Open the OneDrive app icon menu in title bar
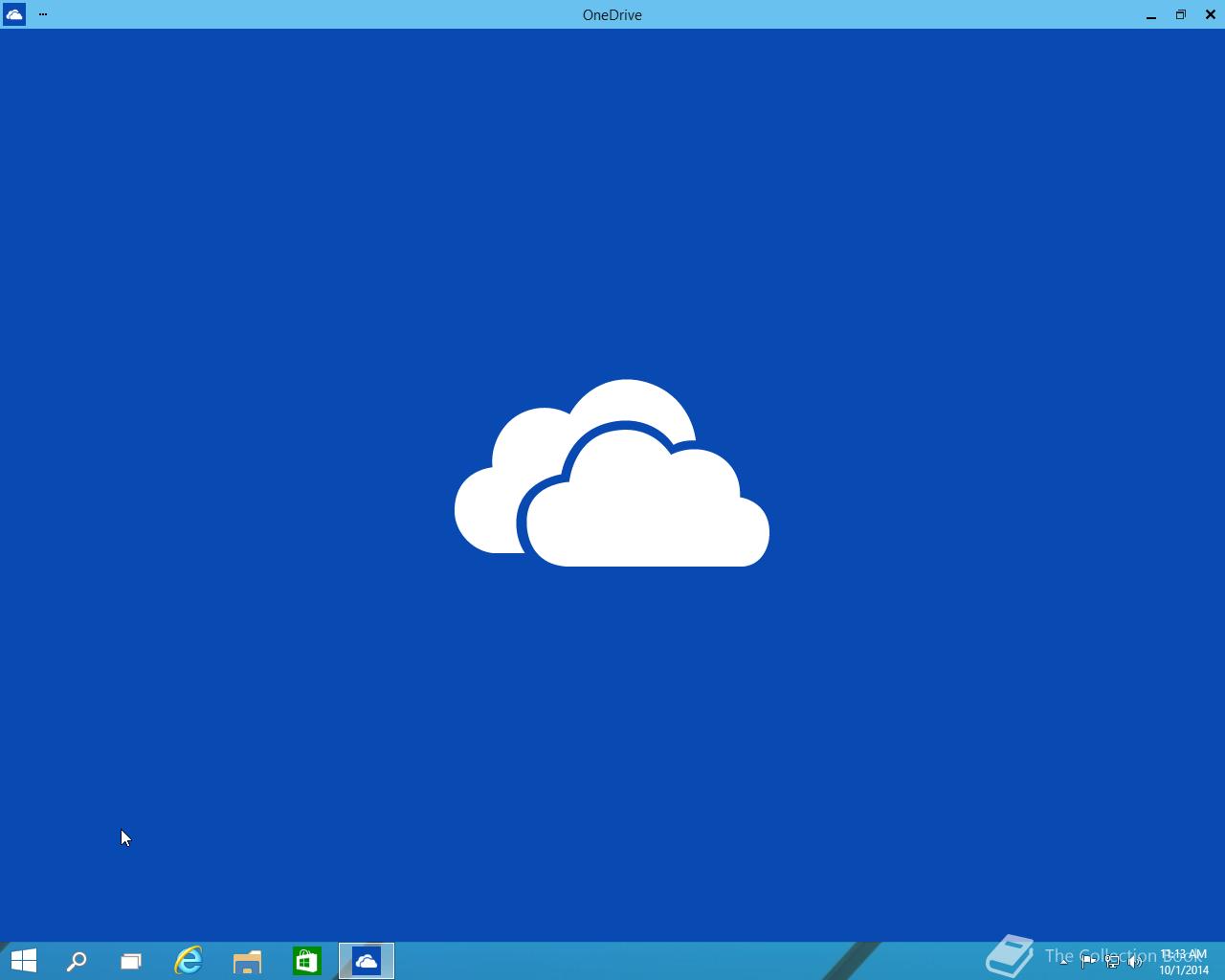The height and width of the screenshot is (980, 1225). [14, 14]
